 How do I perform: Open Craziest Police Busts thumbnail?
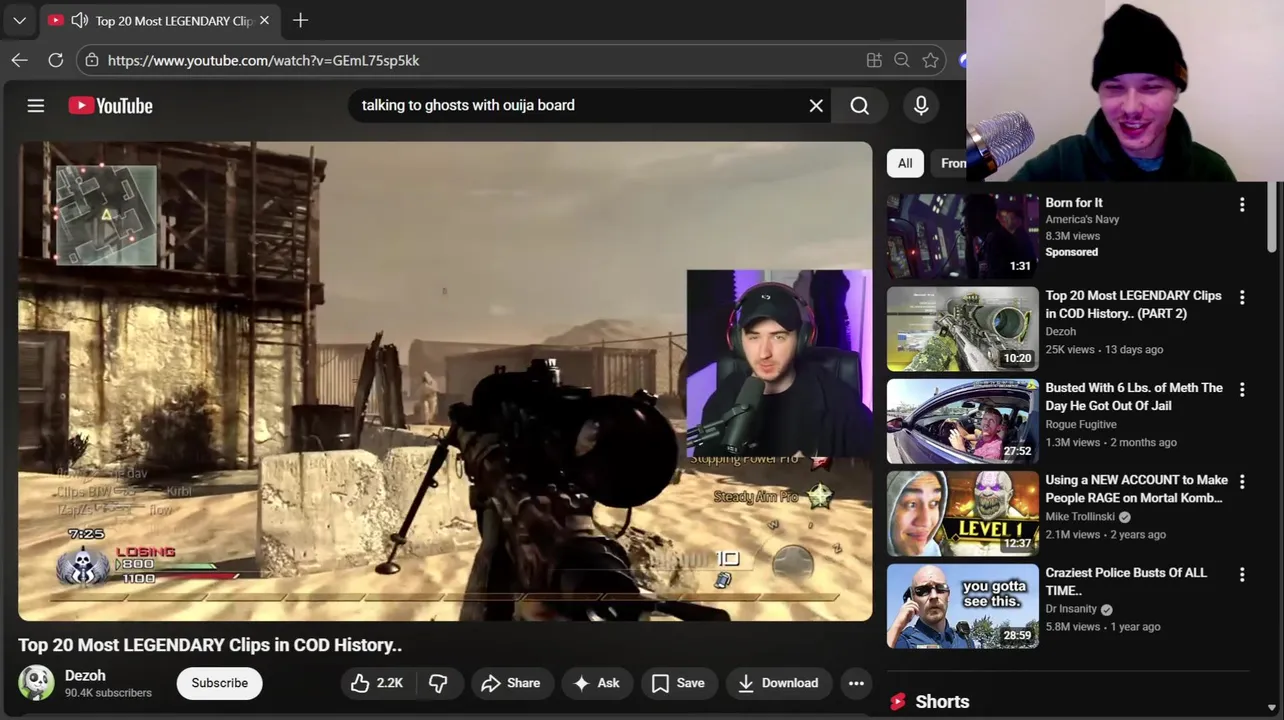point(963,606)
